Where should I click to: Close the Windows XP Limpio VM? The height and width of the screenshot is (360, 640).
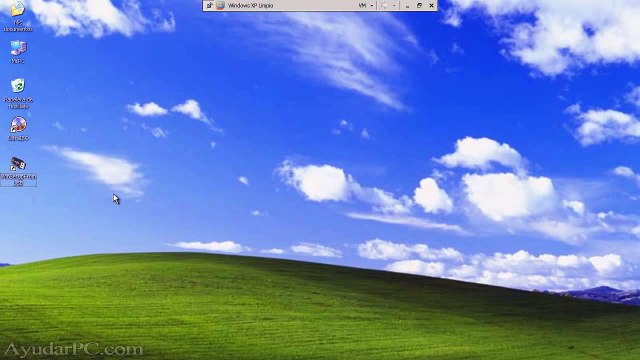pos(431,5)
